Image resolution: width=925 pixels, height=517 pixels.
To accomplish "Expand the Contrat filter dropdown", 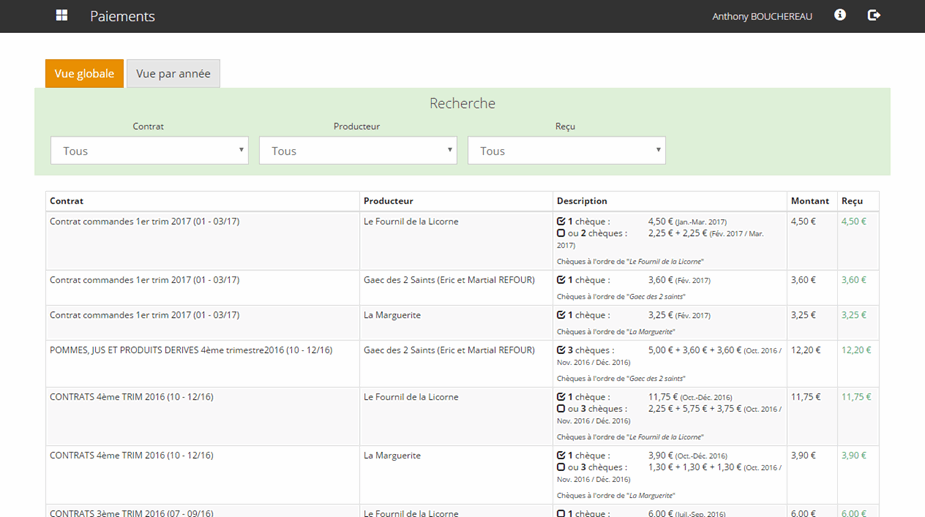I will pos(149,151).
